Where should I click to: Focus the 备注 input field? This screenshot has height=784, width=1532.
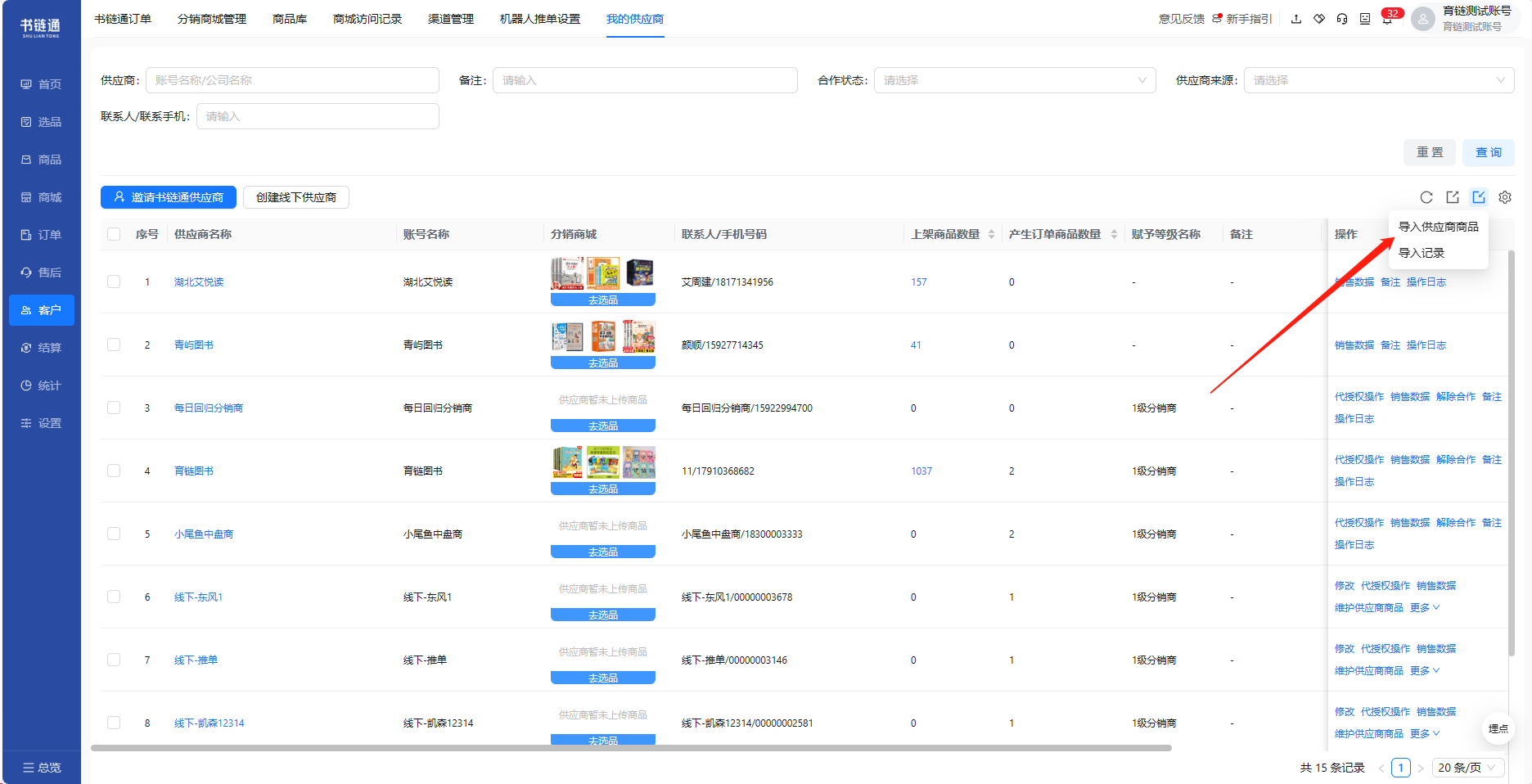(x=645, y=80)
